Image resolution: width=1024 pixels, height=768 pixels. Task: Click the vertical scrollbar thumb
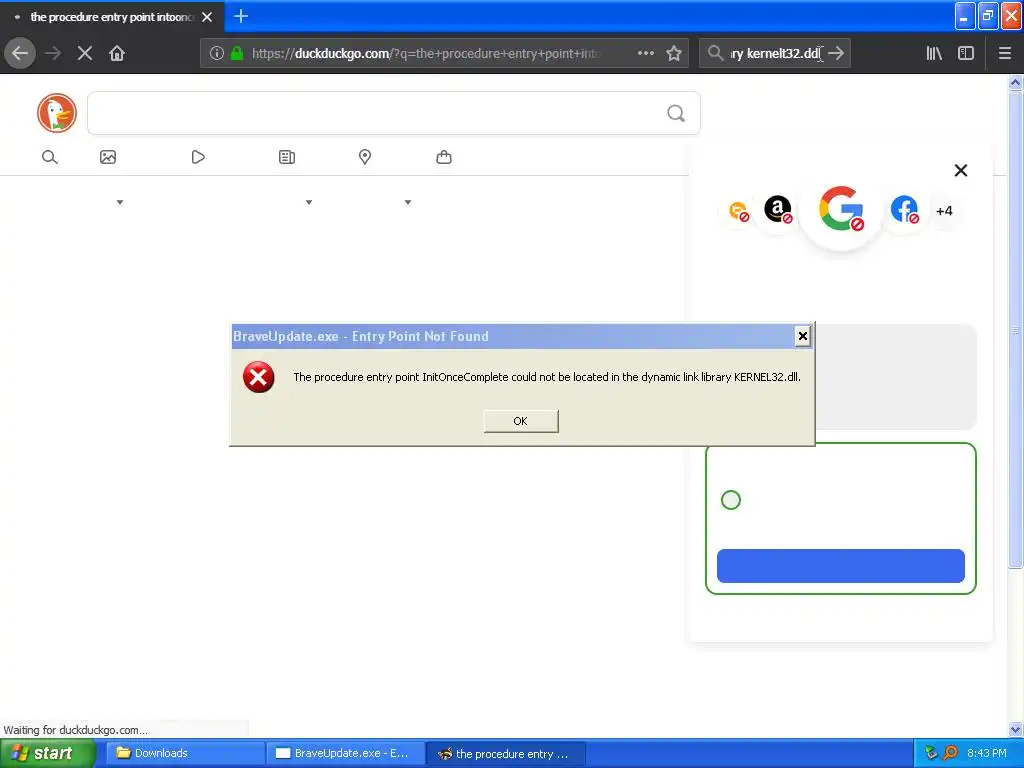click(1015, 330)
